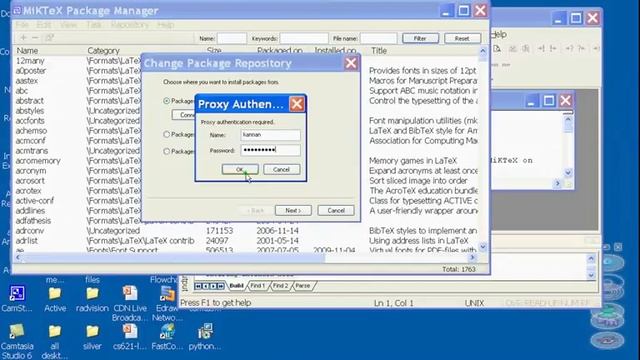The height and width of the screenshot is (360, 640).
Task: Select the a0poster package row
Action: [x=31, y=71]
